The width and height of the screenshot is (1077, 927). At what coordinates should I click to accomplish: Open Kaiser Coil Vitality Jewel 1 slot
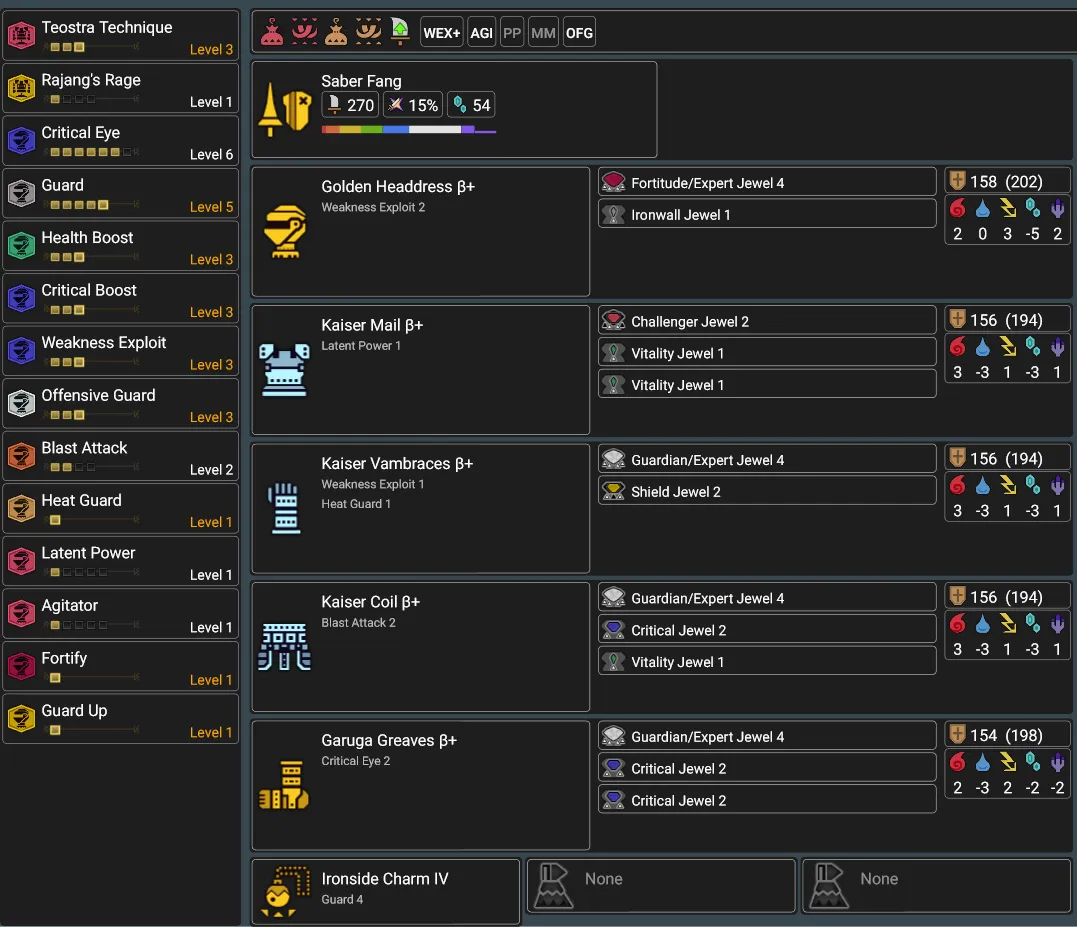(767, 661)
